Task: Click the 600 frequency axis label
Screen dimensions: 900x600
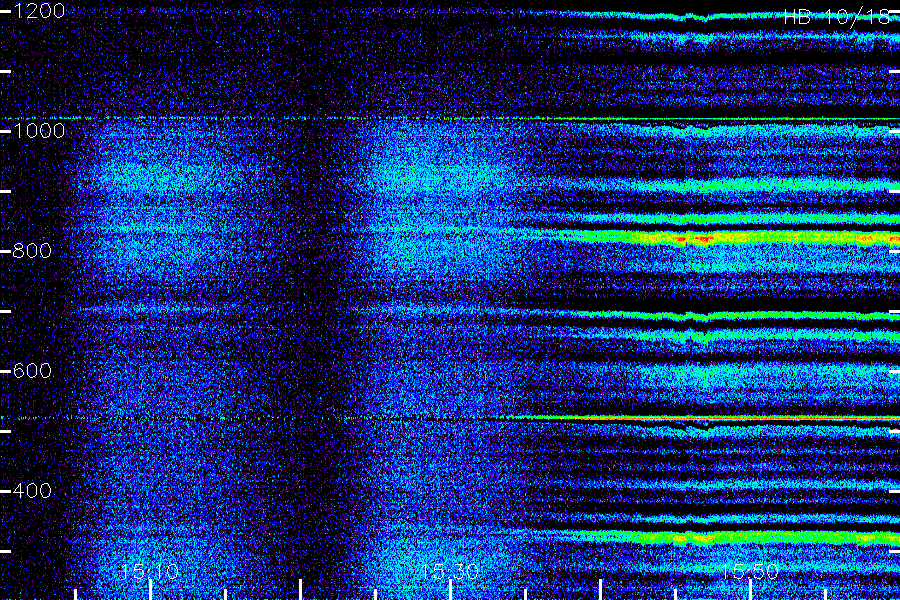Action: pyautogui.click(x=32, y=370)
